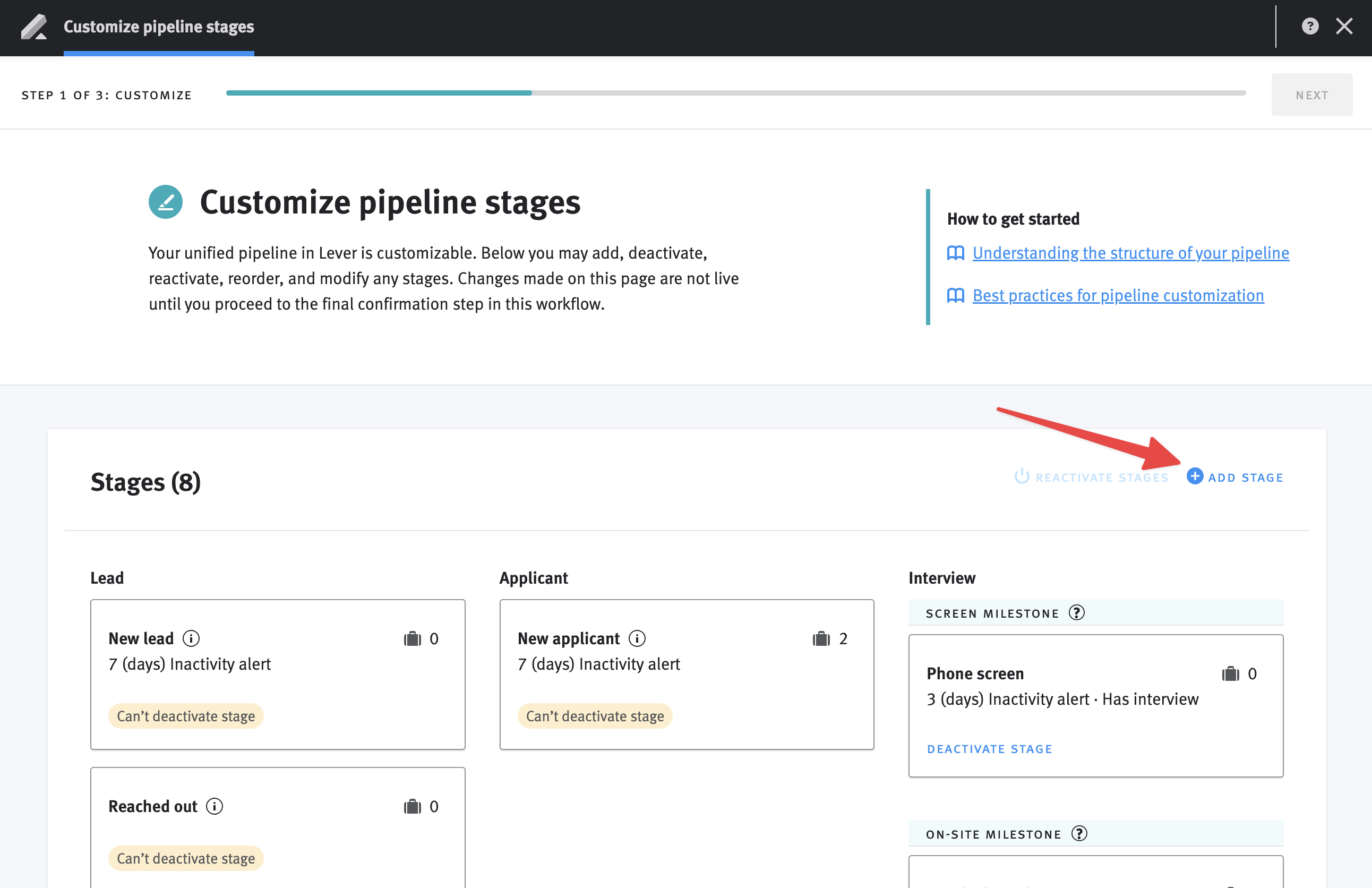Click Can't deactivate stage badge on New lead

186,715
